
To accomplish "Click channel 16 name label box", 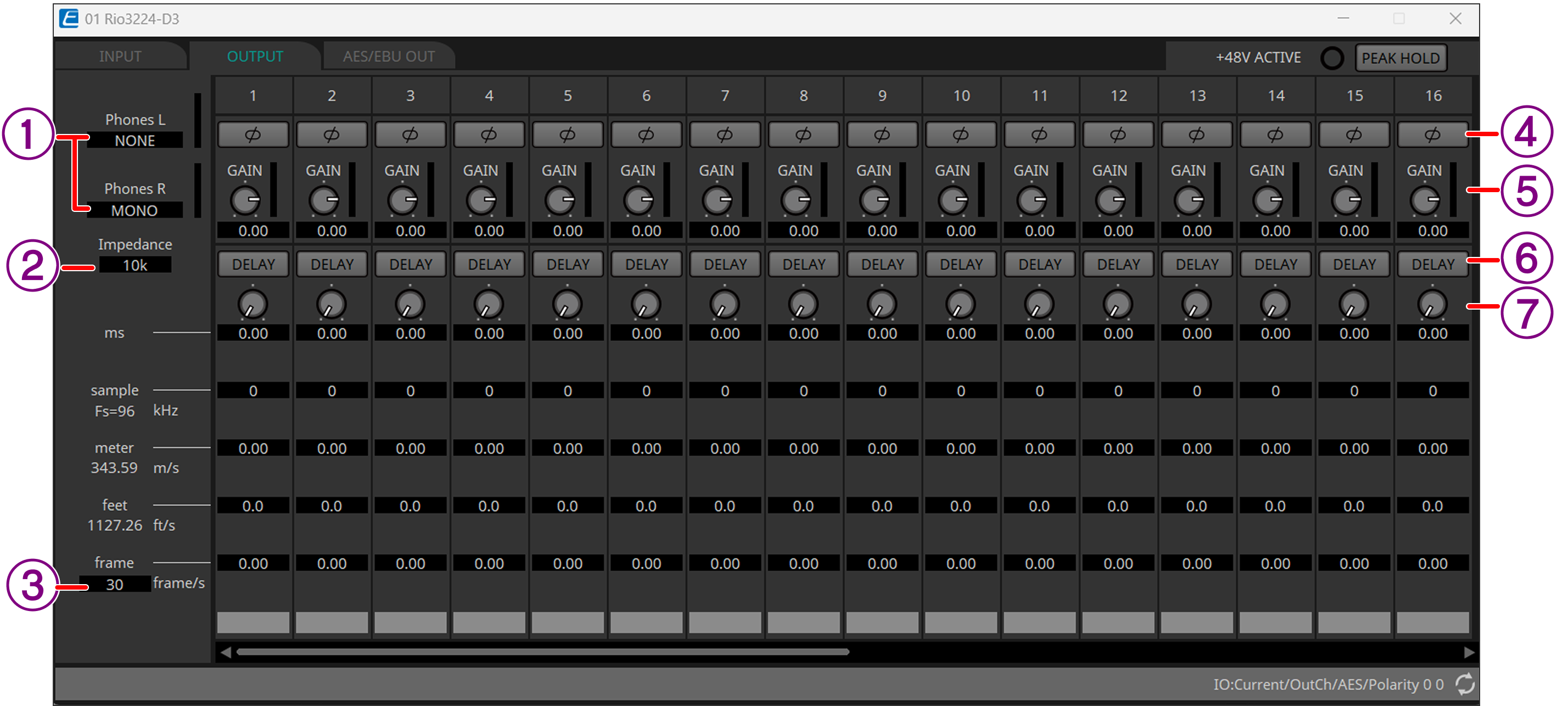I will tap(1433, 623).
